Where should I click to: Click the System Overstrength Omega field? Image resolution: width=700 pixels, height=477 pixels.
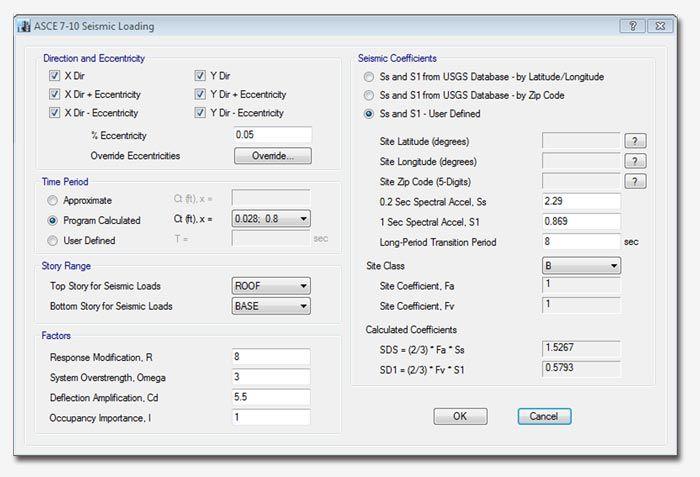tap(271, 377)
